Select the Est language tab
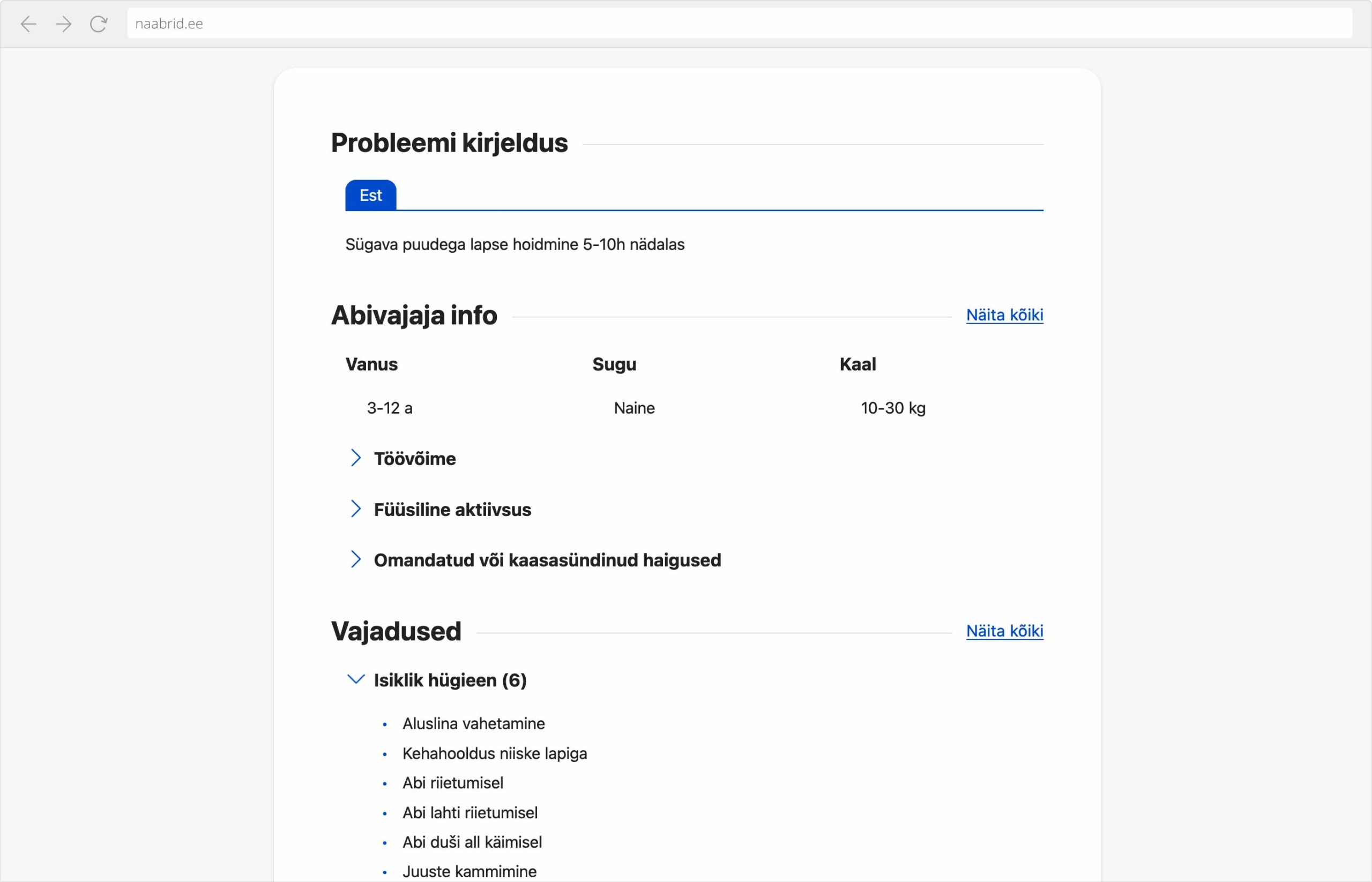The image size is (1372, 882). pyautogui.click(x=371, y=195)
